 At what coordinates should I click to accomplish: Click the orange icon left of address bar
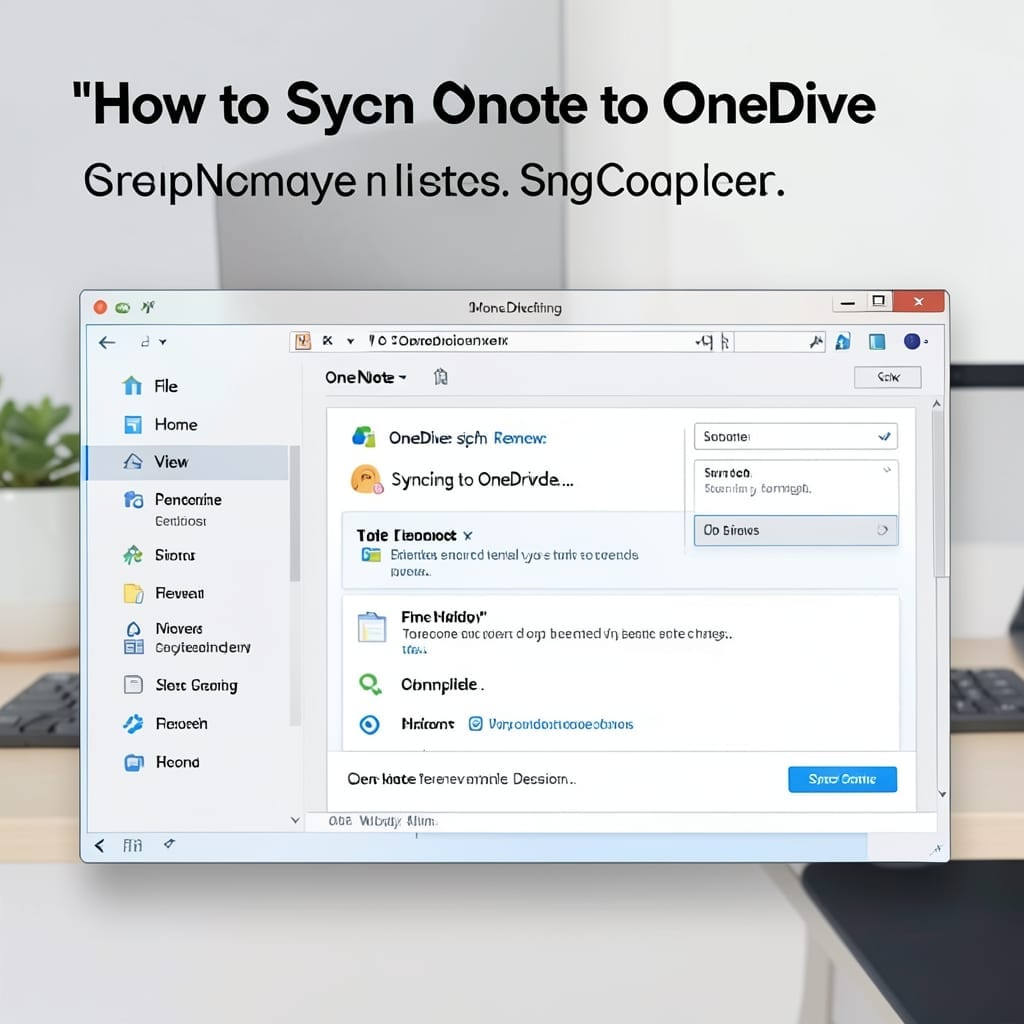(x=302, y=341)
